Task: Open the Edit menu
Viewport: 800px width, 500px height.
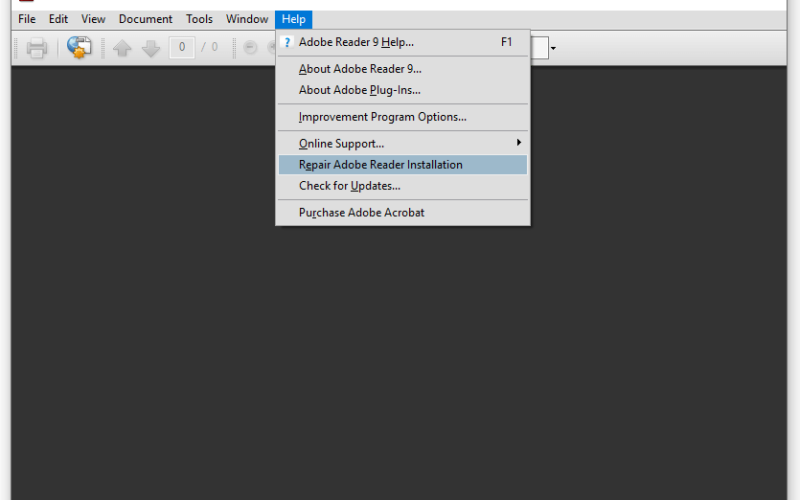Action: click(x=58, y=19)
